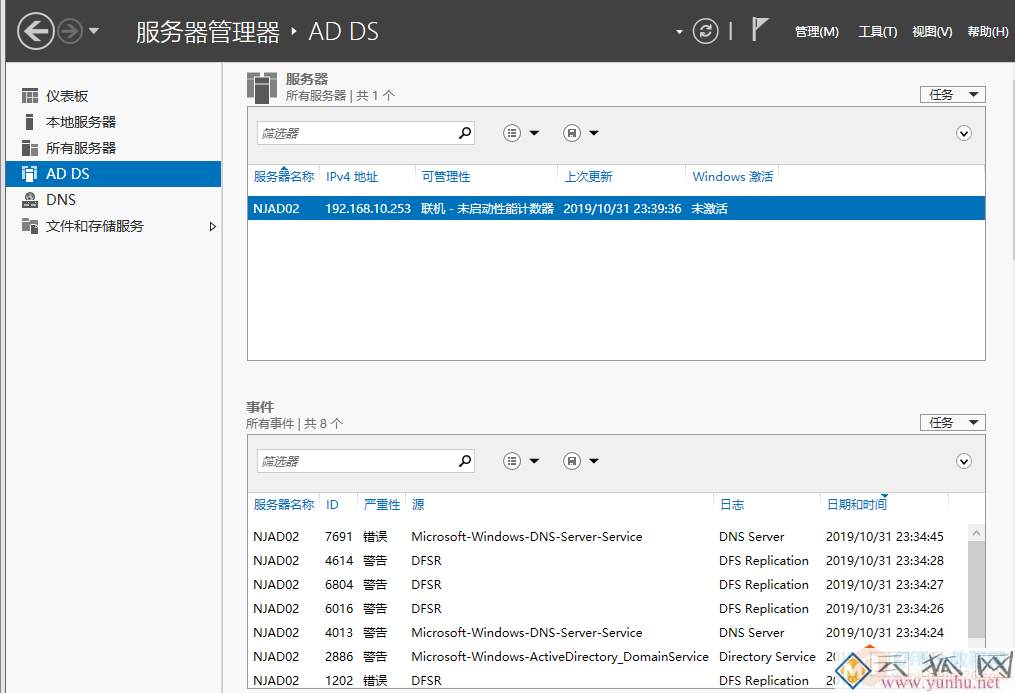Screen dimensions: 1015x693
Task: Expand 文件和存储服务 submenu arrow
Action: pyautogui.click(x=212, y=227)
